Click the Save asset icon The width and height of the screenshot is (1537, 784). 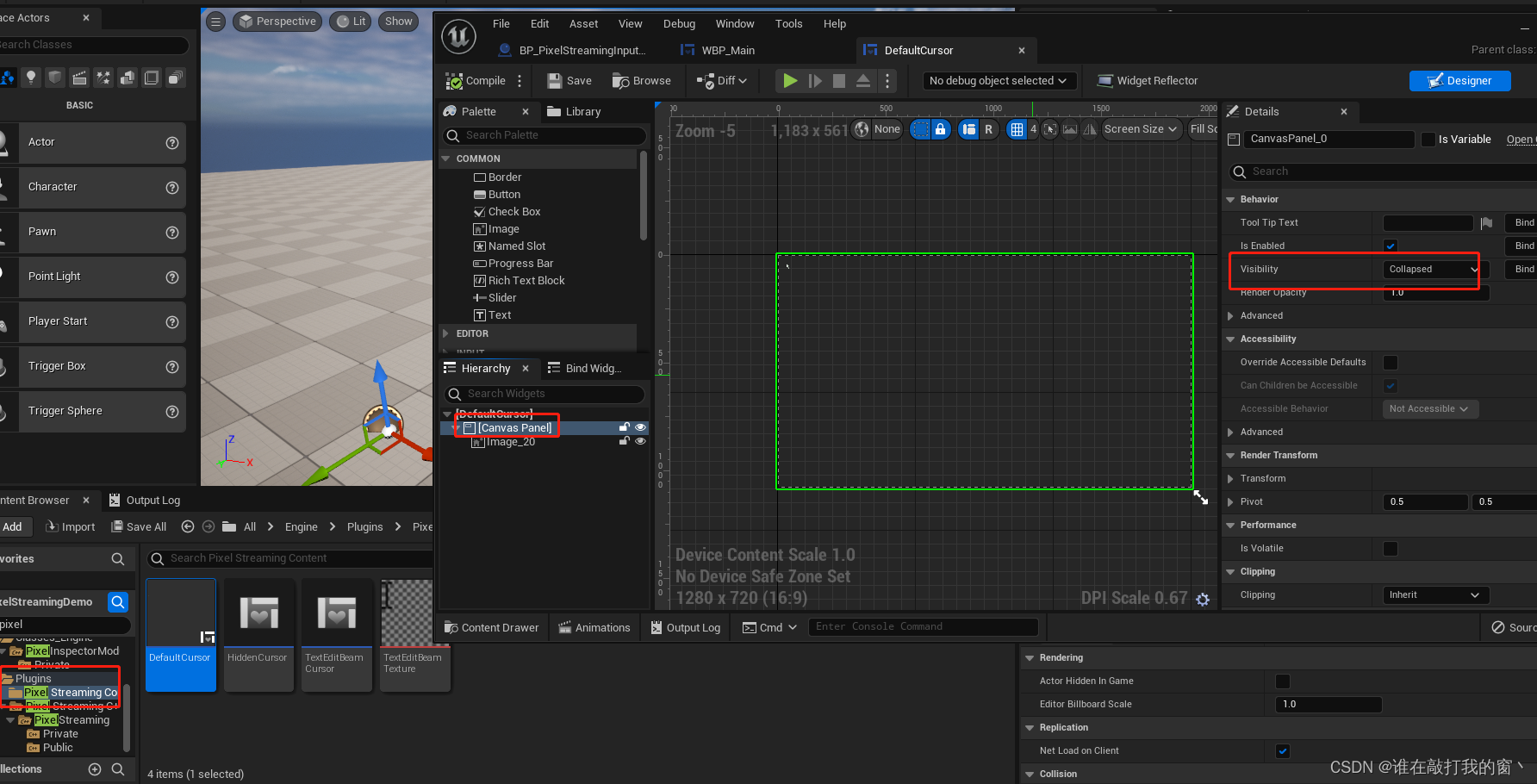556,81
